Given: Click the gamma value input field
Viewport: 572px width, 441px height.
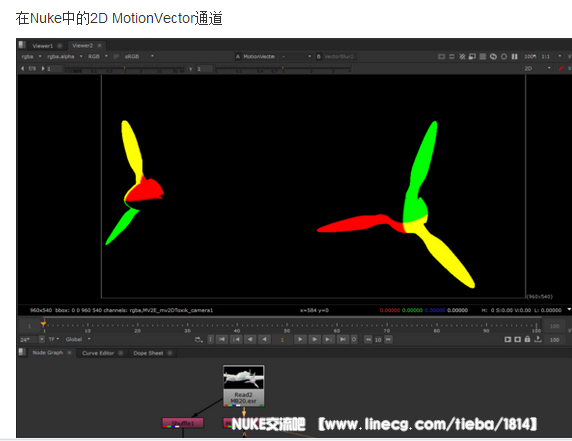Looking at the screenshot, I should (x=205, y=69).
